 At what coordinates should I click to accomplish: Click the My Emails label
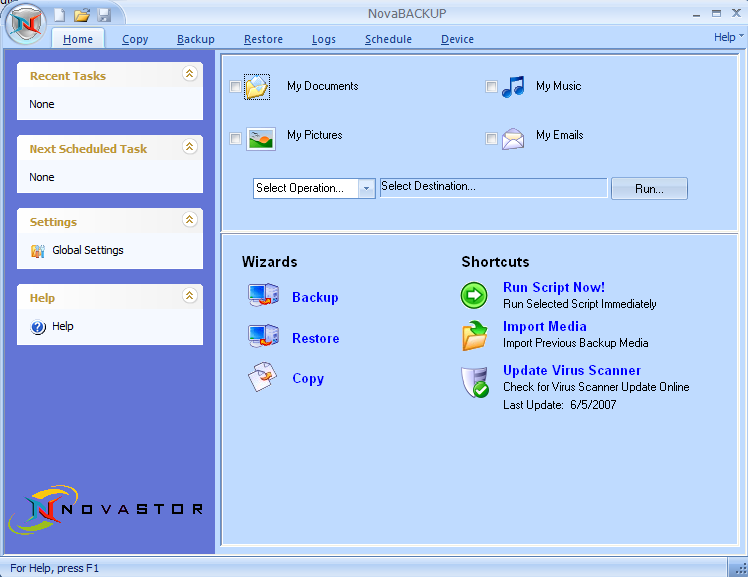(560, 135)
